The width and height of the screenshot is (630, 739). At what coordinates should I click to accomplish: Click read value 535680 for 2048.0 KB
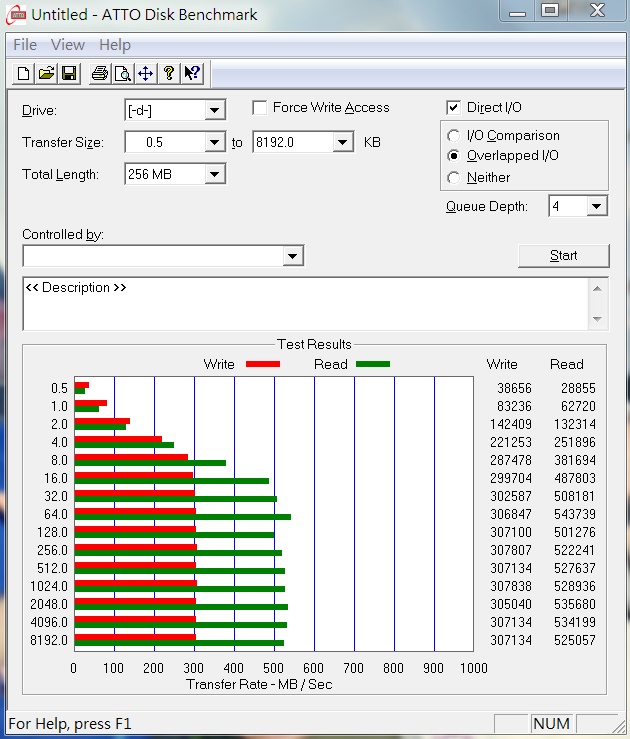[x=575, y=604]
